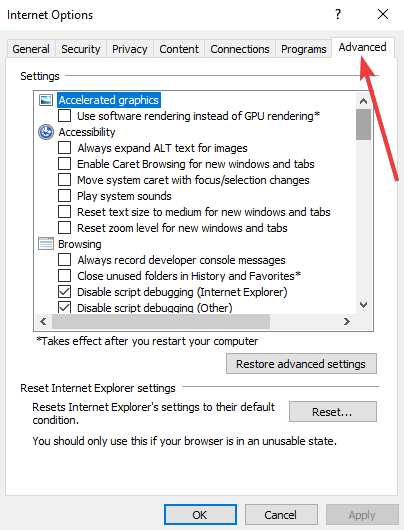Click Restore advanced settings button
Viewport: 404px width, 530px height.
pos(301,364)
